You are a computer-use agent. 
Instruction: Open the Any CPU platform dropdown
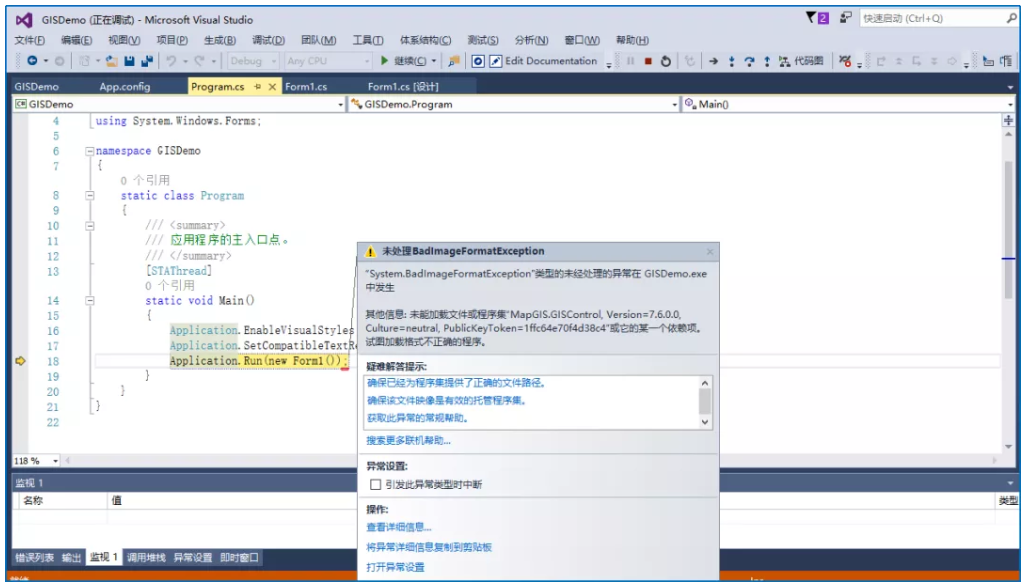pos(328,61)
